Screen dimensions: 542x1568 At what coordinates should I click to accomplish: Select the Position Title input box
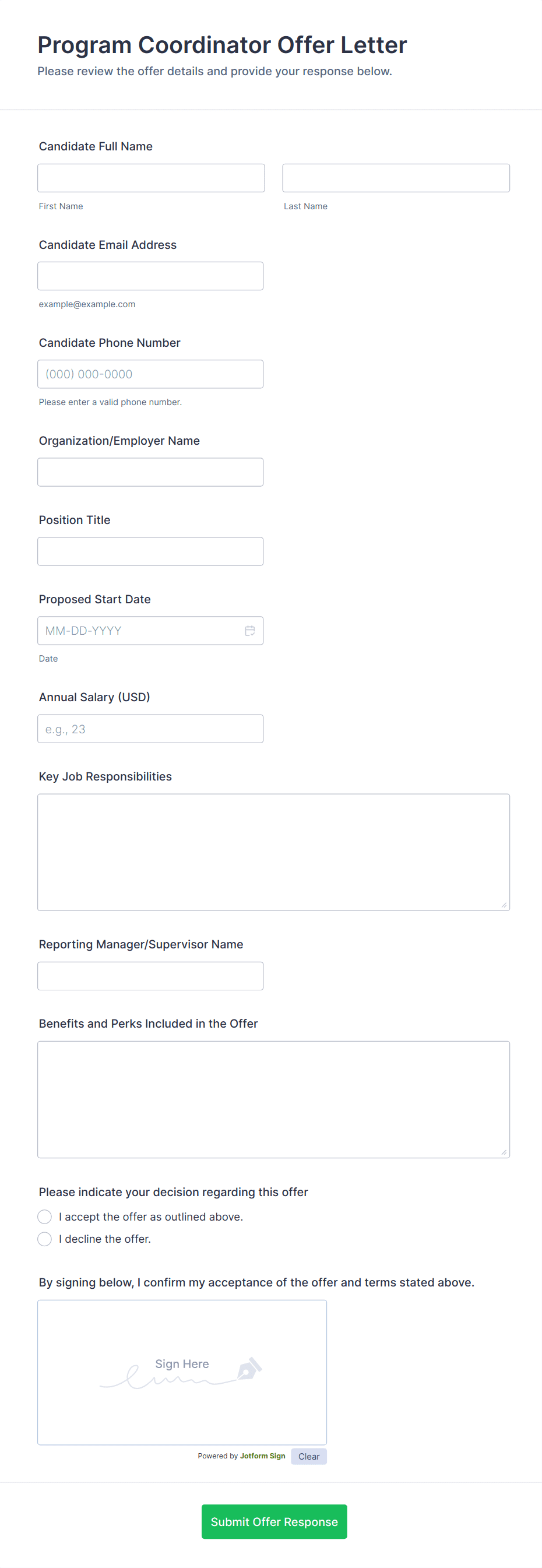(150, 551)
